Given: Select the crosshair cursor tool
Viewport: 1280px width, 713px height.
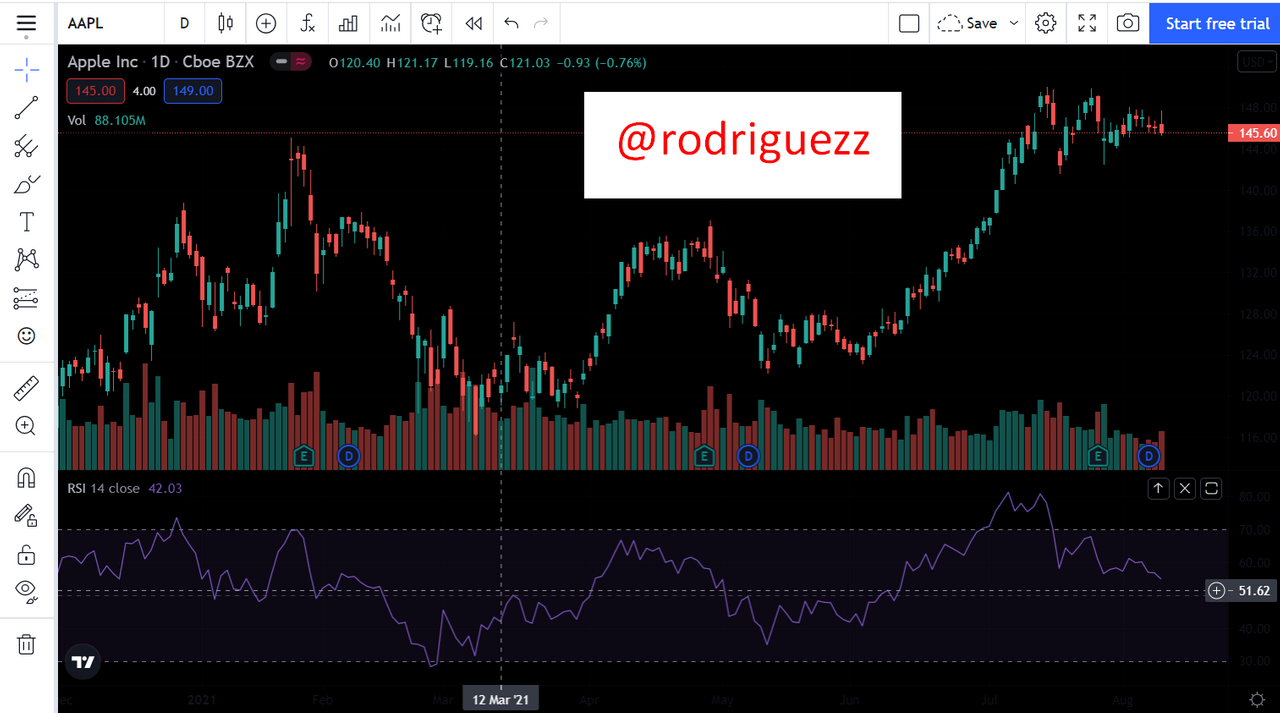Looking at the screenshot, I should click(27, 69).
